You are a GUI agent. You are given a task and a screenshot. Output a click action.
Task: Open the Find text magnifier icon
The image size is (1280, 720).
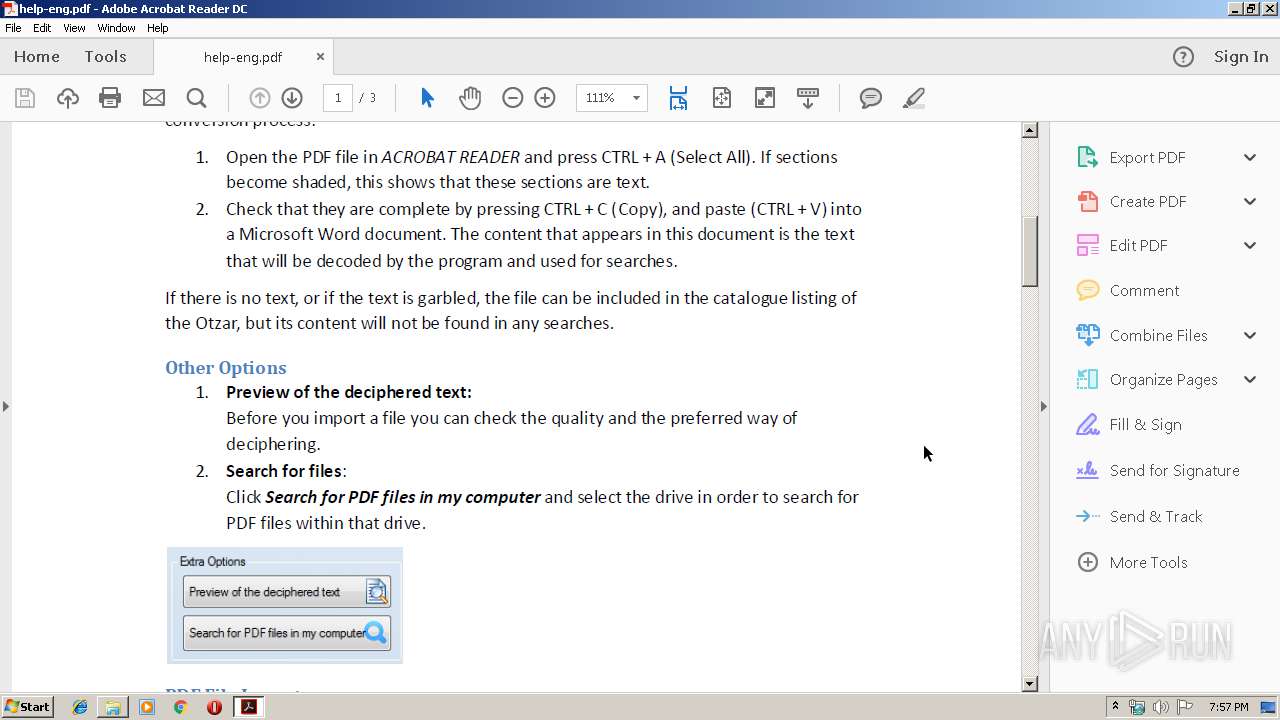[196, 98]
